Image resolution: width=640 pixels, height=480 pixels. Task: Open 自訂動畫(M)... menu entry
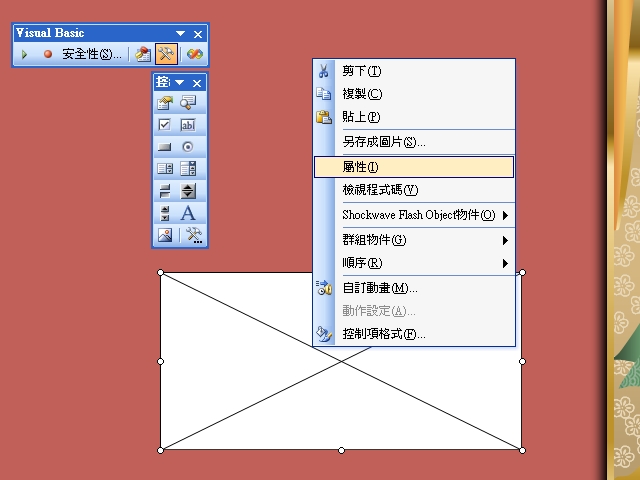[414, 288]
